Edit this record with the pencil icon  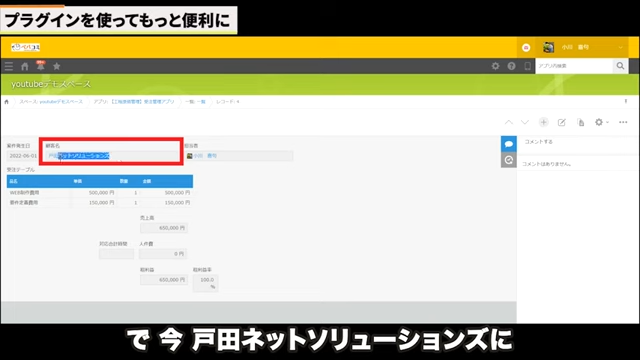coord(562,122)
